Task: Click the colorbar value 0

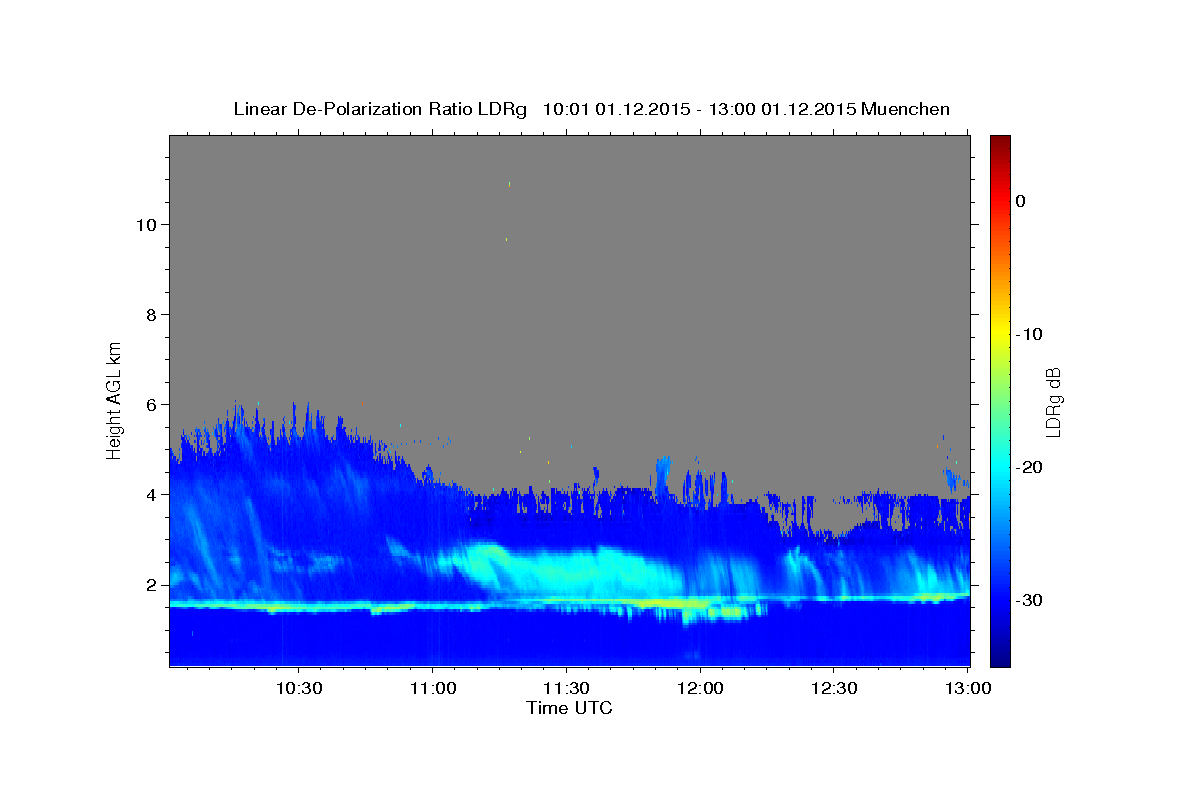Action: 1020,201
